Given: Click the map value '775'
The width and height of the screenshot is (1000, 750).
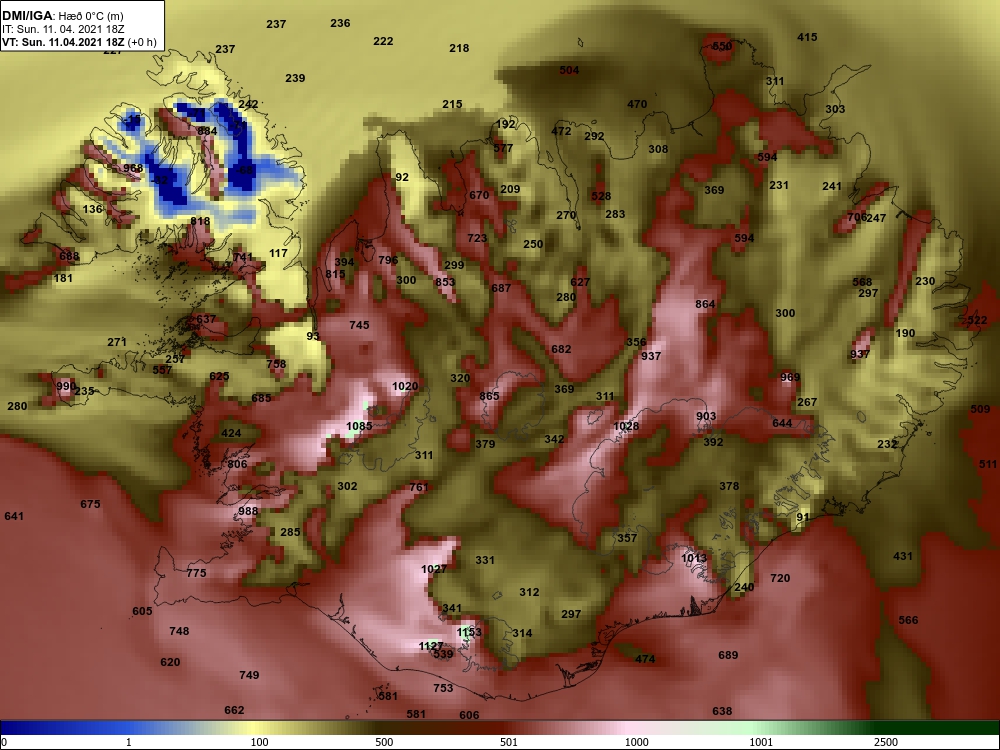Looking at the screenshot, I should click(x=196, y=573).
